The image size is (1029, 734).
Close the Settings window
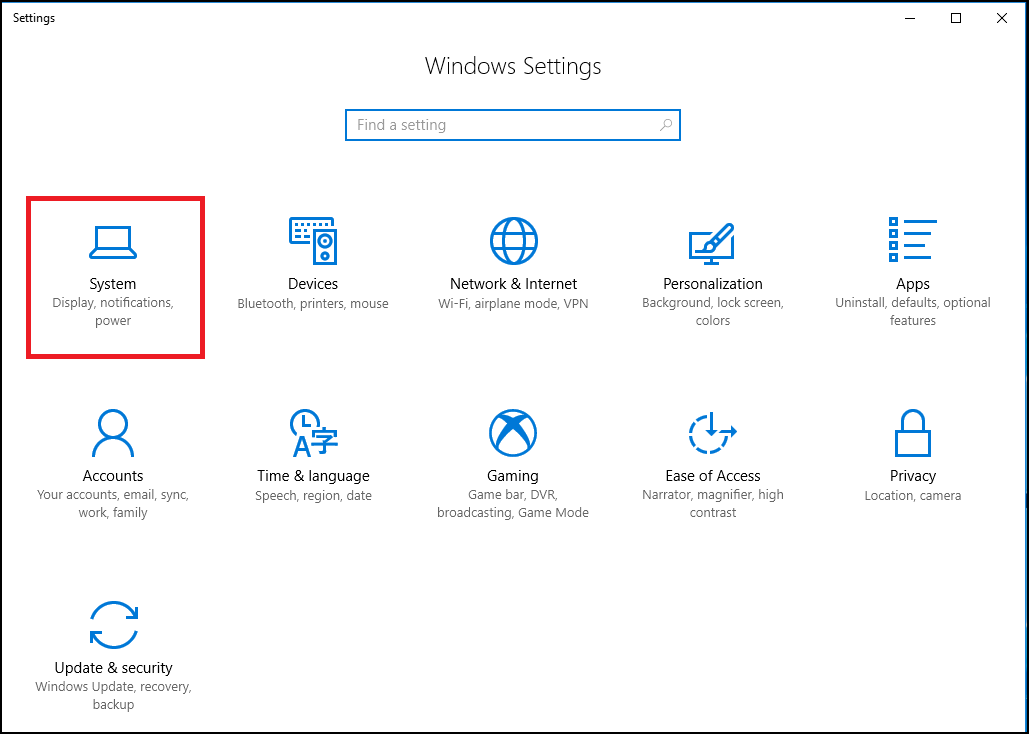point(1002,18)
